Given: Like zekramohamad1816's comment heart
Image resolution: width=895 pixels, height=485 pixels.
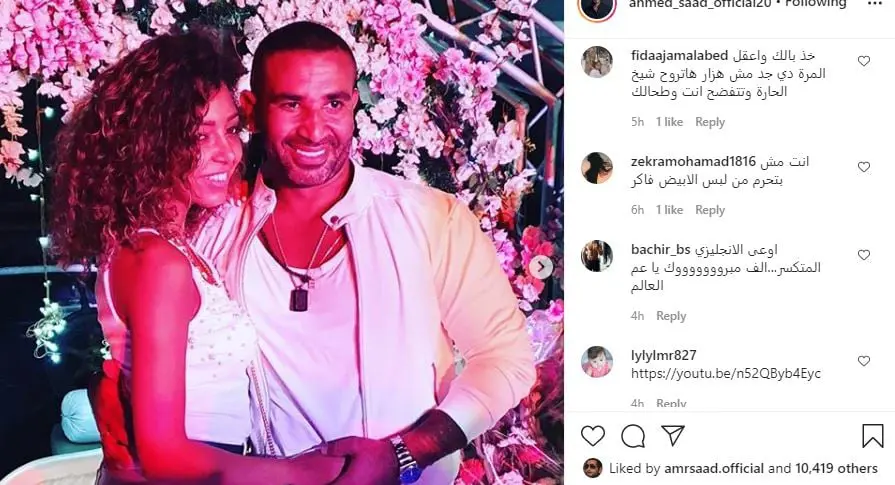Looking at the screenshot, I should (x=864, y=167).
